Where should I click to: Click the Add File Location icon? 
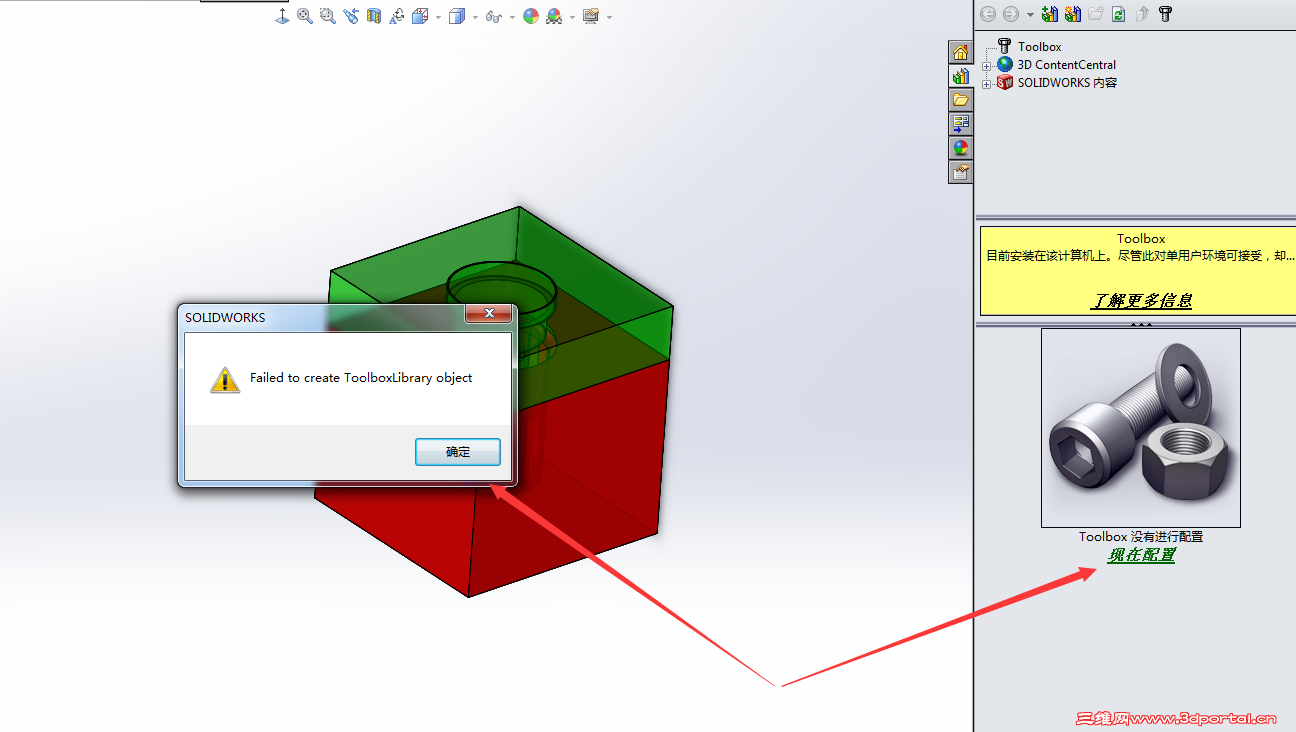[x=1073, y=14]
